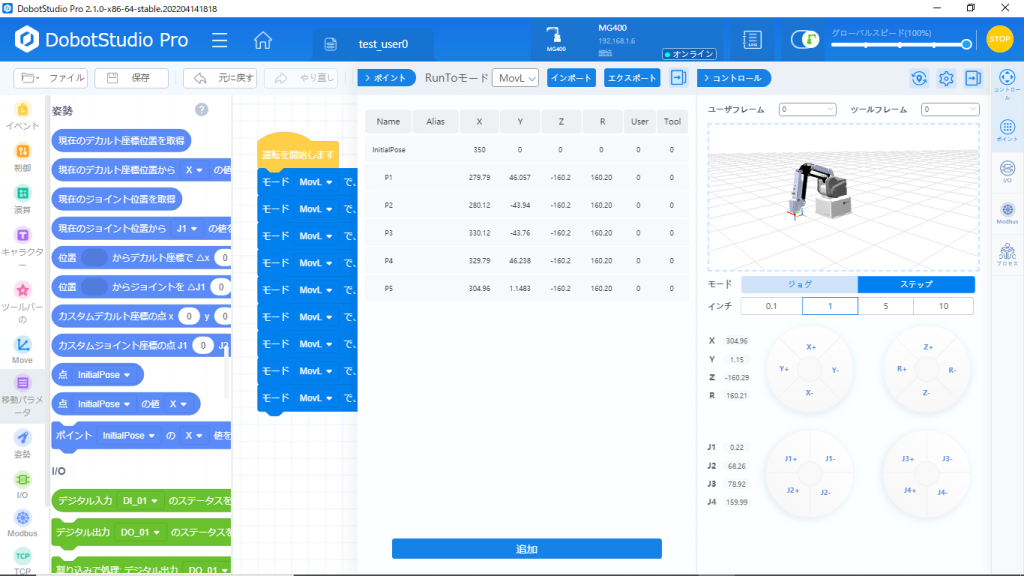Image resolution: width=1024 pixels, height=576 pixels.
Task: Set step increment to 10
Action: tap(944, 306)
